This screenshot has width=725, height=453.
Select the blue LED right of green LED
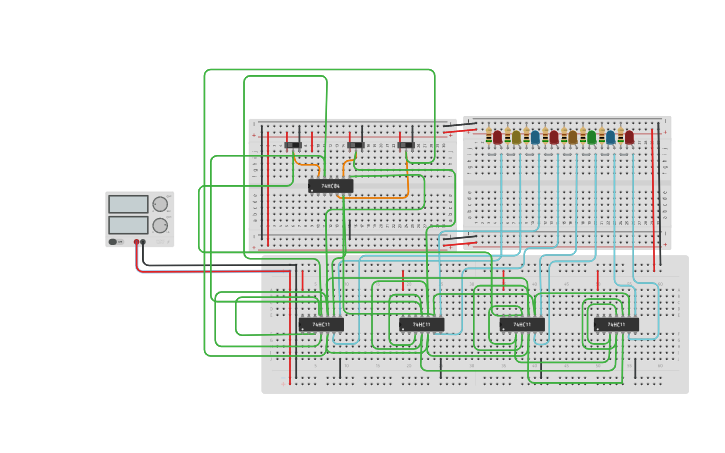611,137
